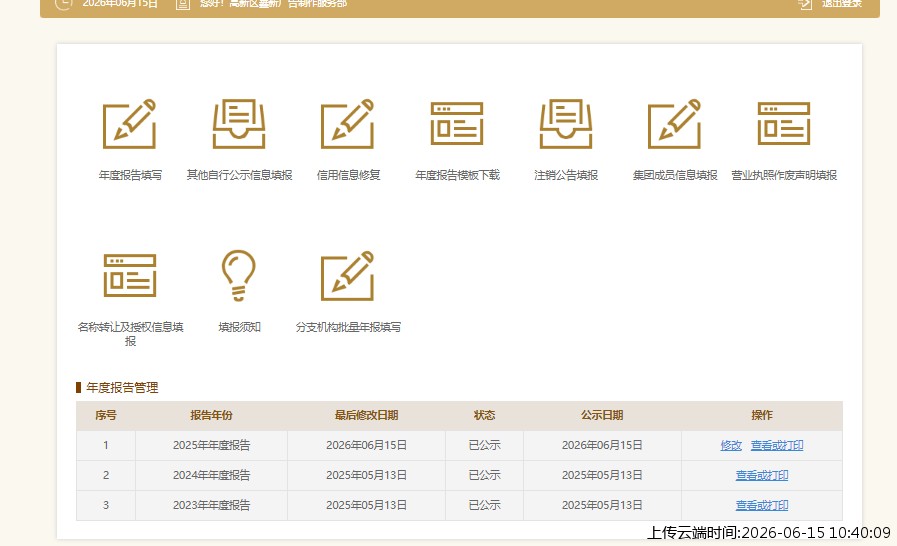Open the 填报须知 light bulb icon

pyautogui.click(x=239, y=275)
